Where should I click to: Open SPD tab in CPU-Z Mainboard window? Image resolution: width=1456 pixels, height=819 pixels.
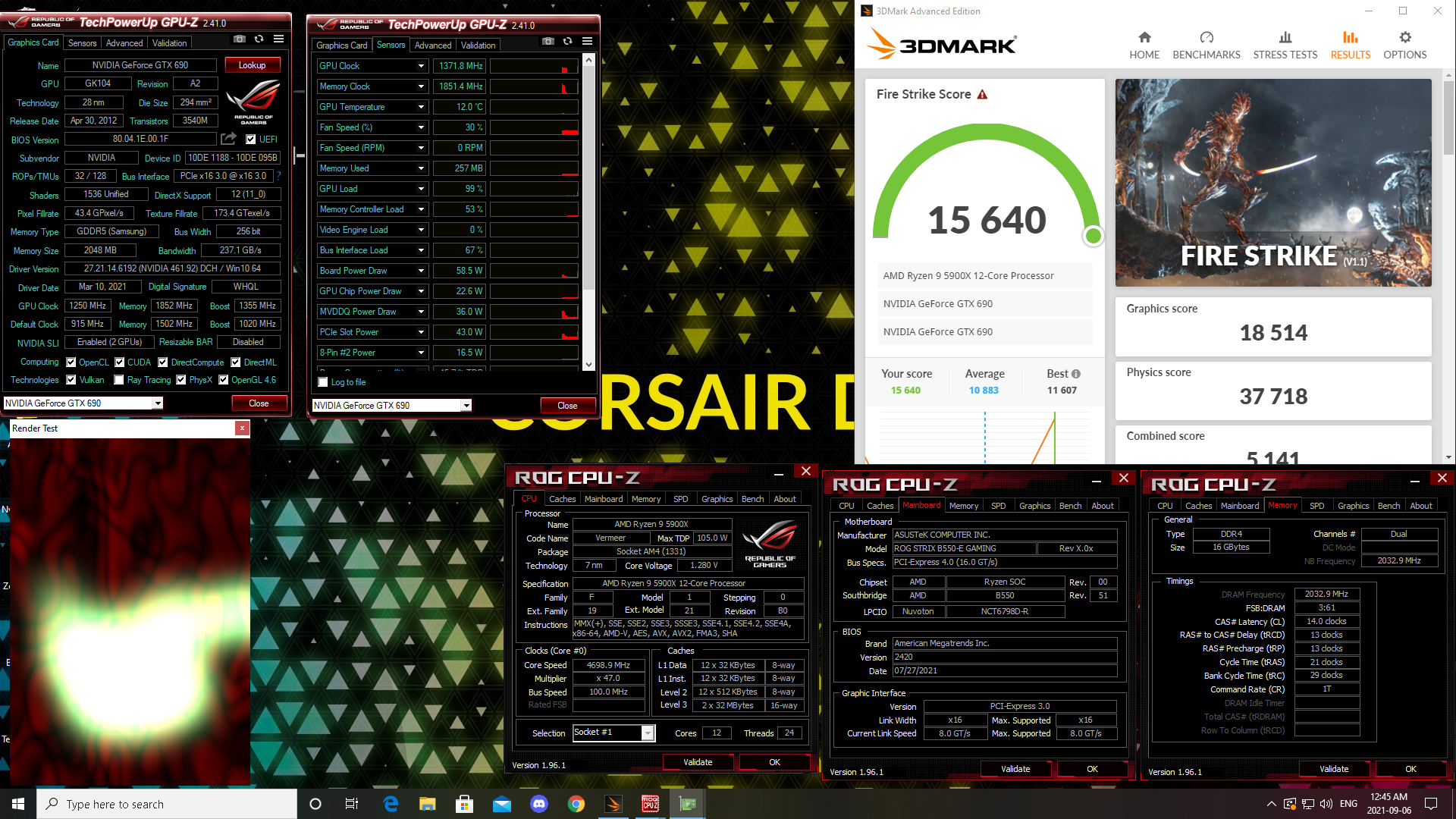(x=999, y=506)
